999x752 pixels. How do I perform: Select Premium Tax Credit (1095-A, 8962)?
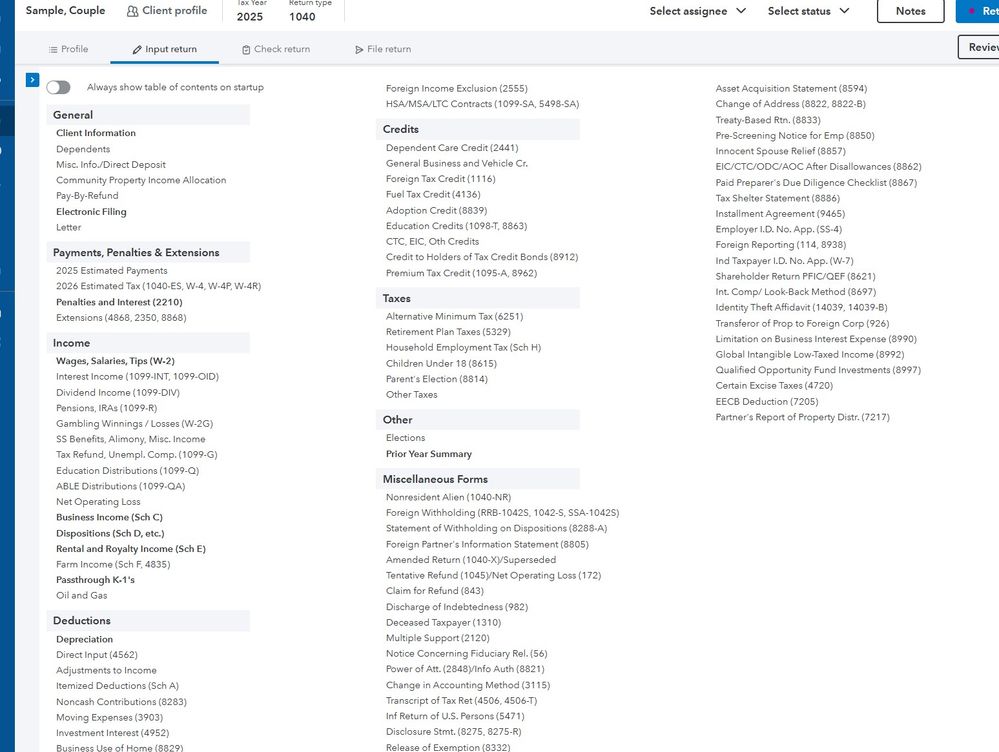pyautogui.click(x=461, y=273)
